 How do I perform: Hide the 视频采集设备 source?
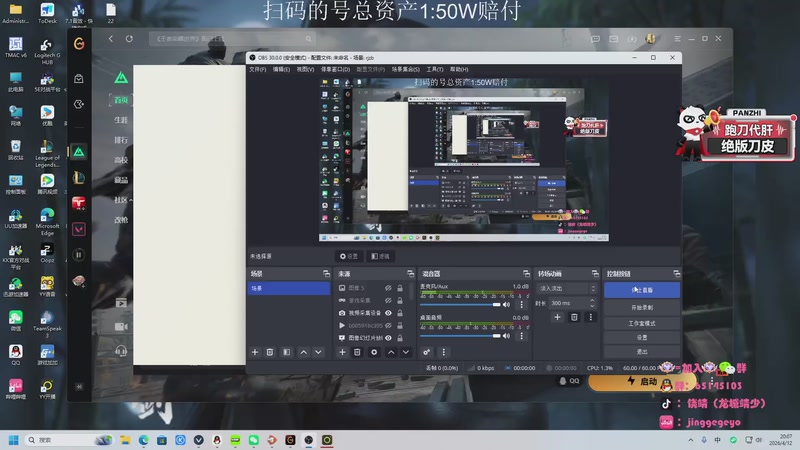pyautogui.click(x=388, y=313)
